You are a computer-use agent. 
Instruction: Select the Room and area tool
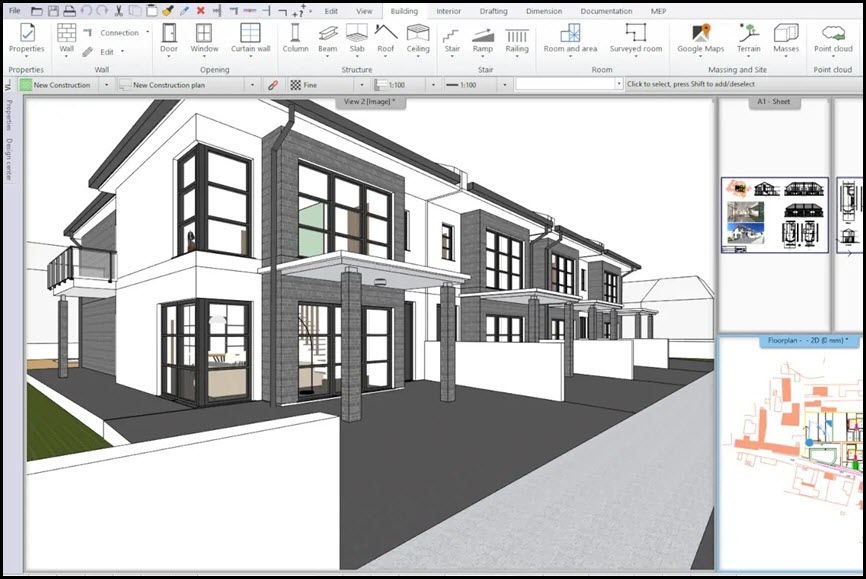(570, 39)
